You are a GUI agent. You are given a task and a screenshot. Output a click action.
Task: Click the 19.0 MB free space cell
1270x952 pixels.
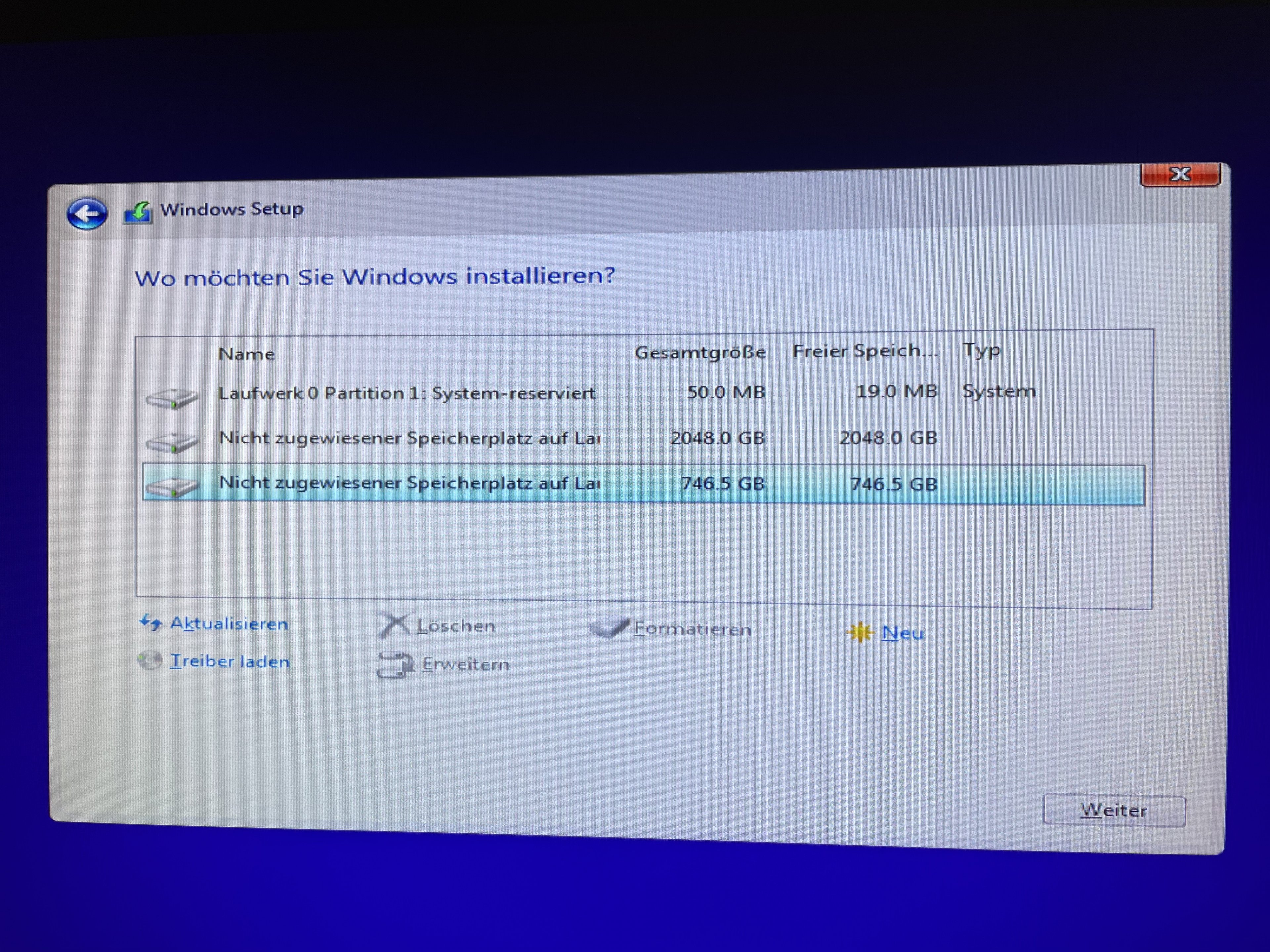pyautogui.click(x=896, y=391)
